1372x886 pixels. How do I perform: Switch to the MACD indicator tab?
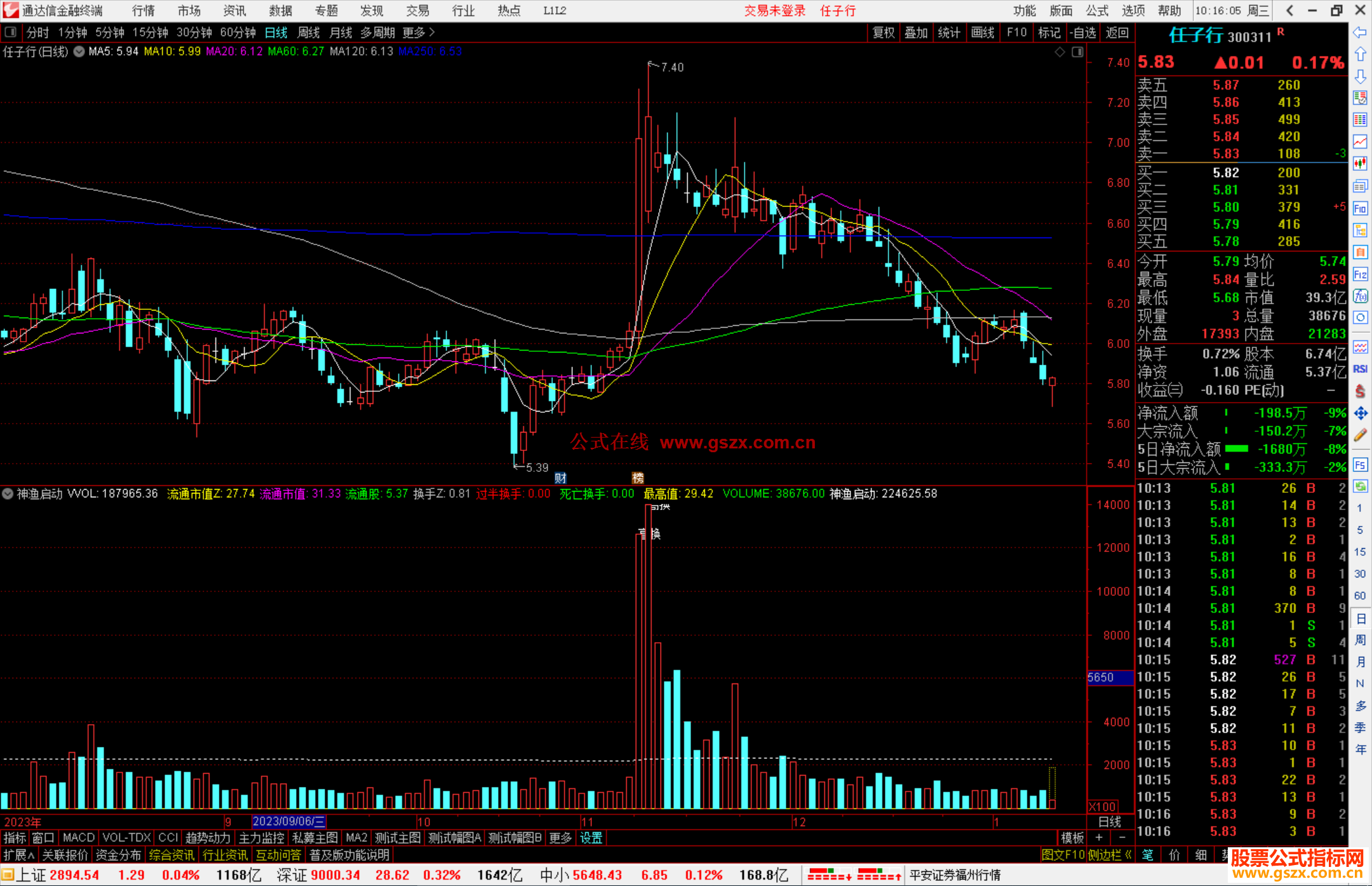tap(78, 838)
